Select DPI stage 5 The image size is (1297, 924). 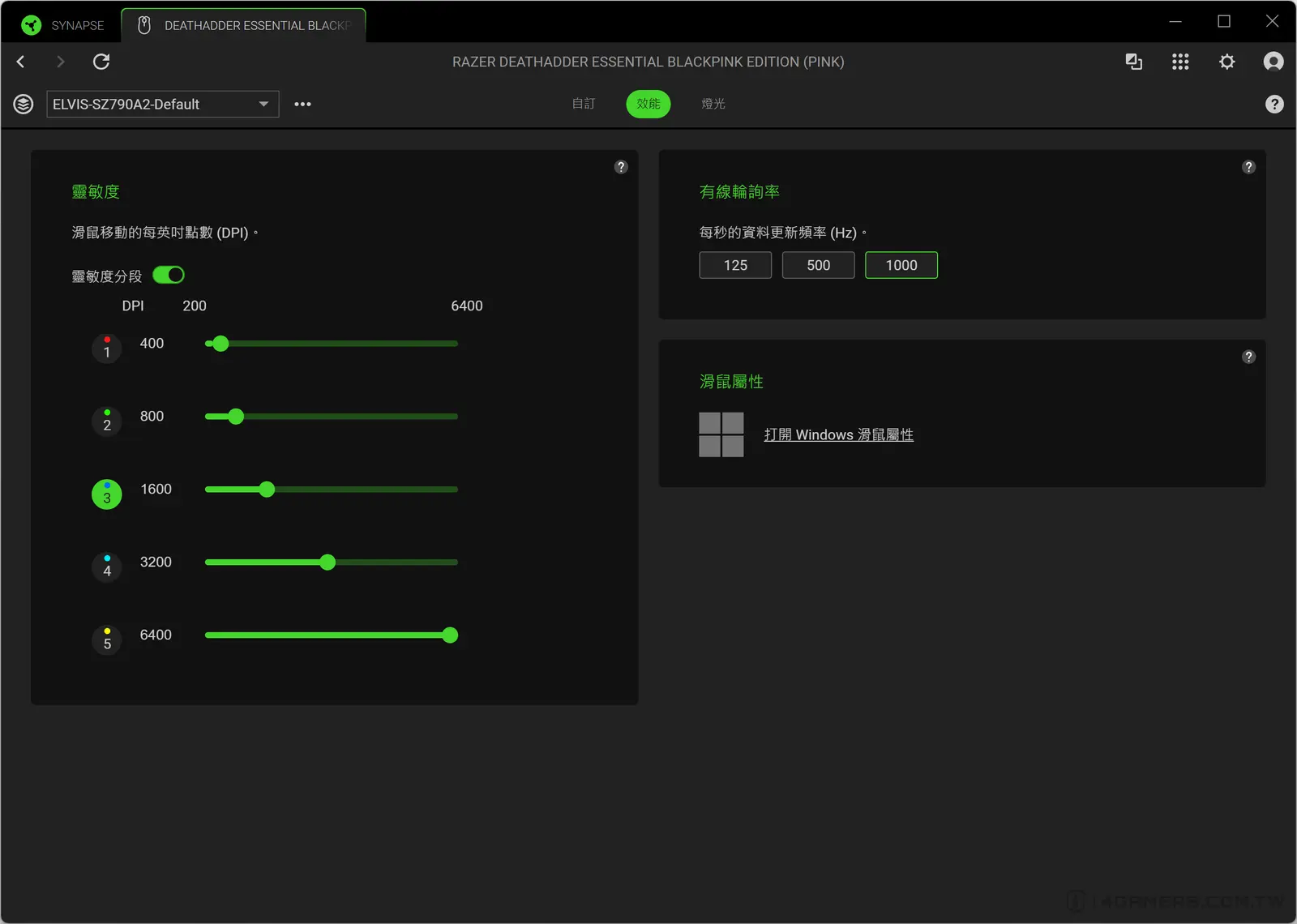107,640
